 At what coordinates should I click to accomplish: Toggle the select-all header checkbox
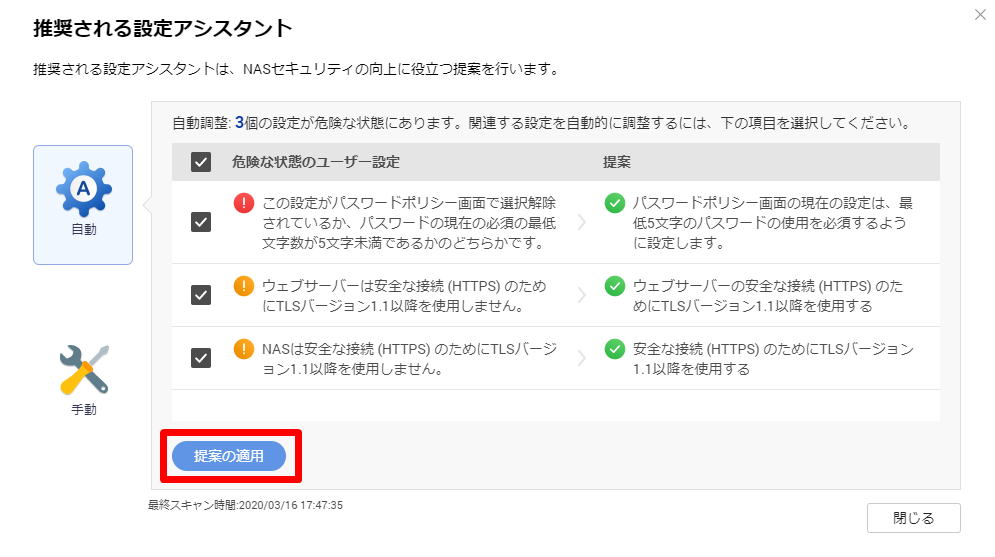pyautogui.click(x=201, y=162)
